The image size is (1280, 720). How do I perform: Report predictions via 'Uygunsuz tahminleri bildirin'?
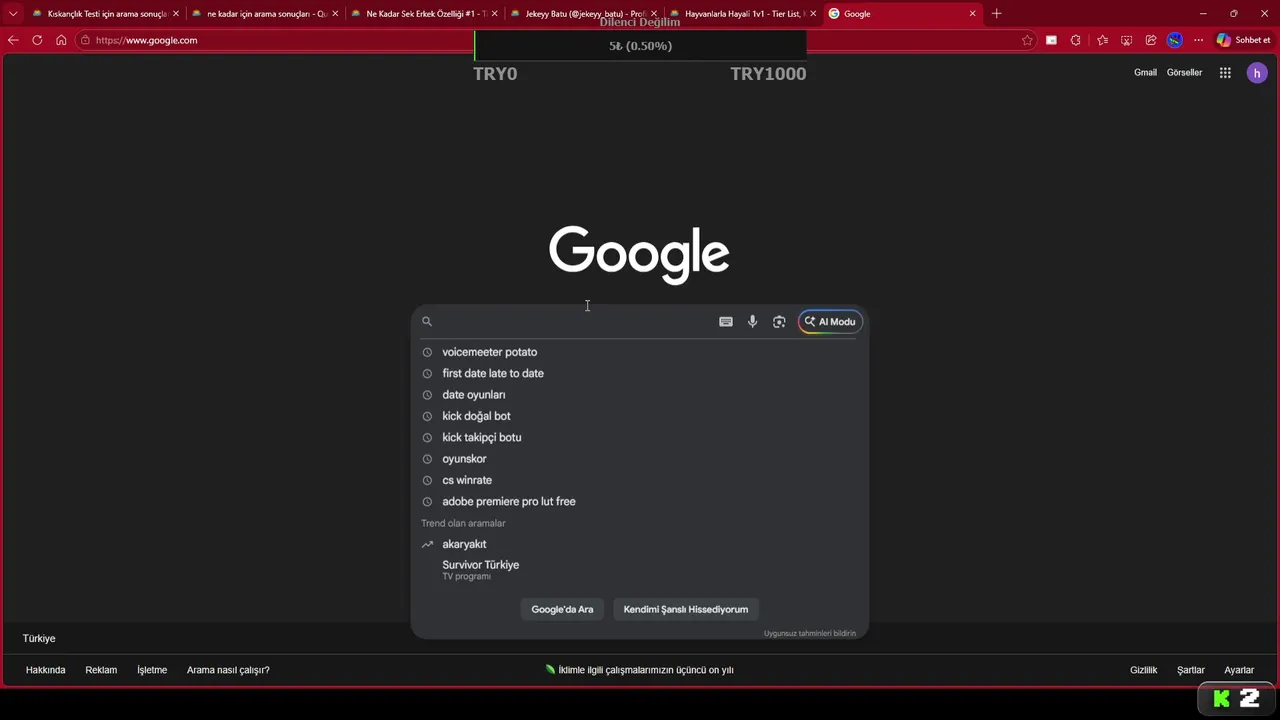pyautogui.click(x=810, y=633)
